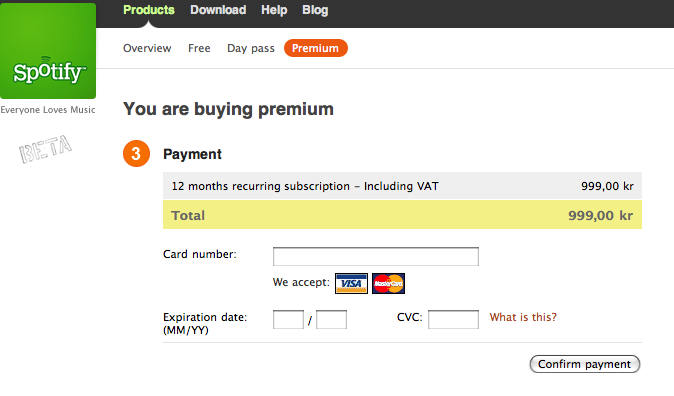Select the Premium tab
The image size is (674, 396).
pos(316,48)
